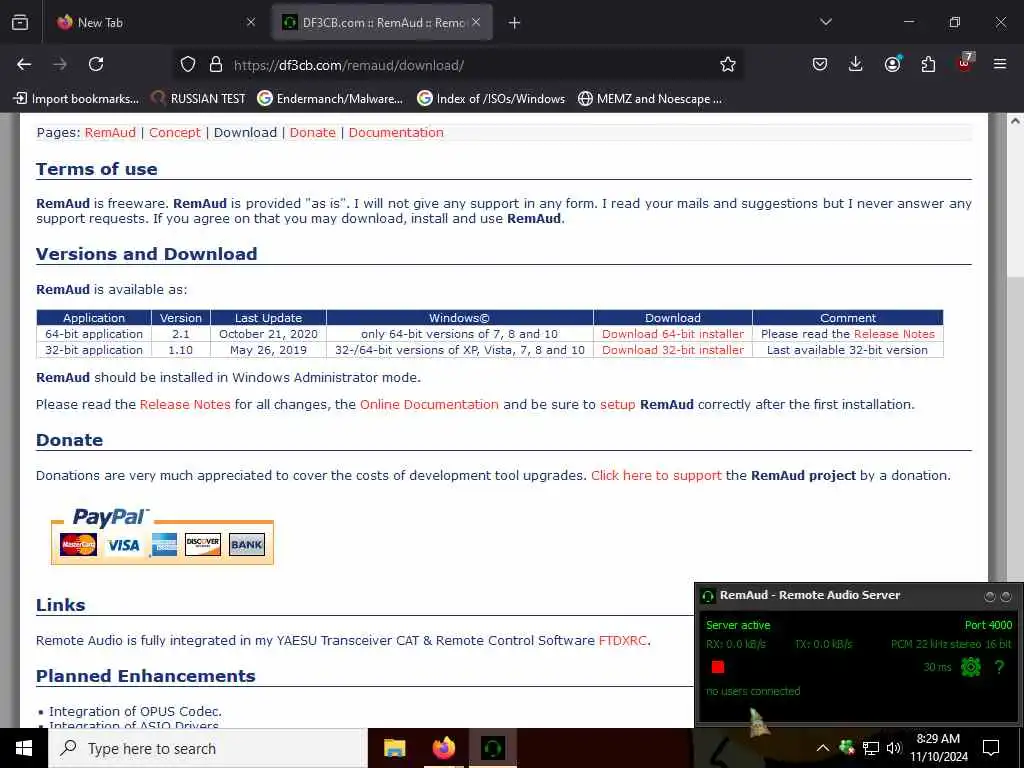This screenshot has height=768, width=1024.
Task: Open the Firefox hamburger application menu
Action: coord(1000,64)
